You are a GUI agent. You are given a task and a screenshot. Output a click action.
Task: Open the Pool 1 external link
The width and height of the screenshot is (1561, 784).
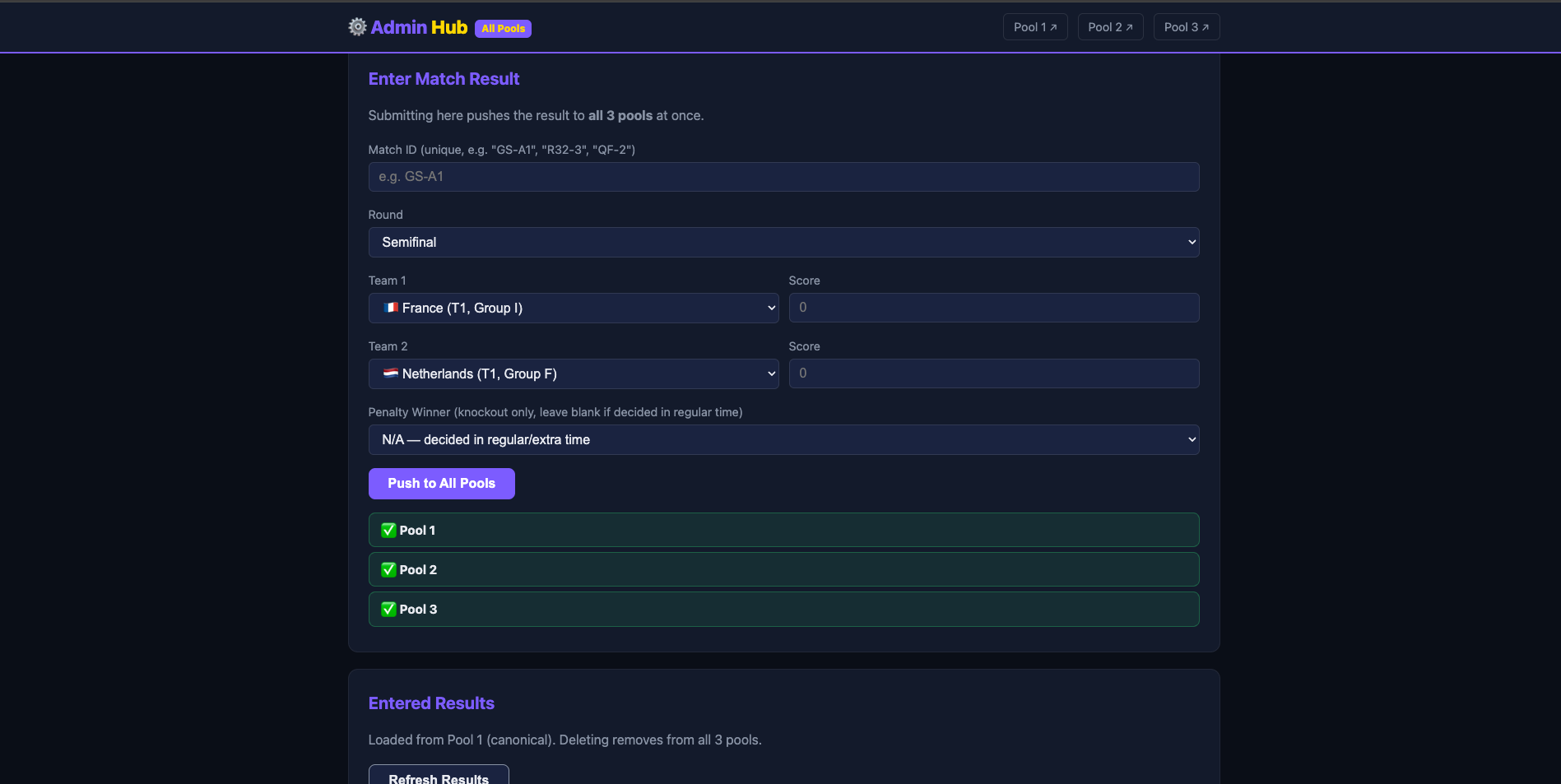point(1035,27)
